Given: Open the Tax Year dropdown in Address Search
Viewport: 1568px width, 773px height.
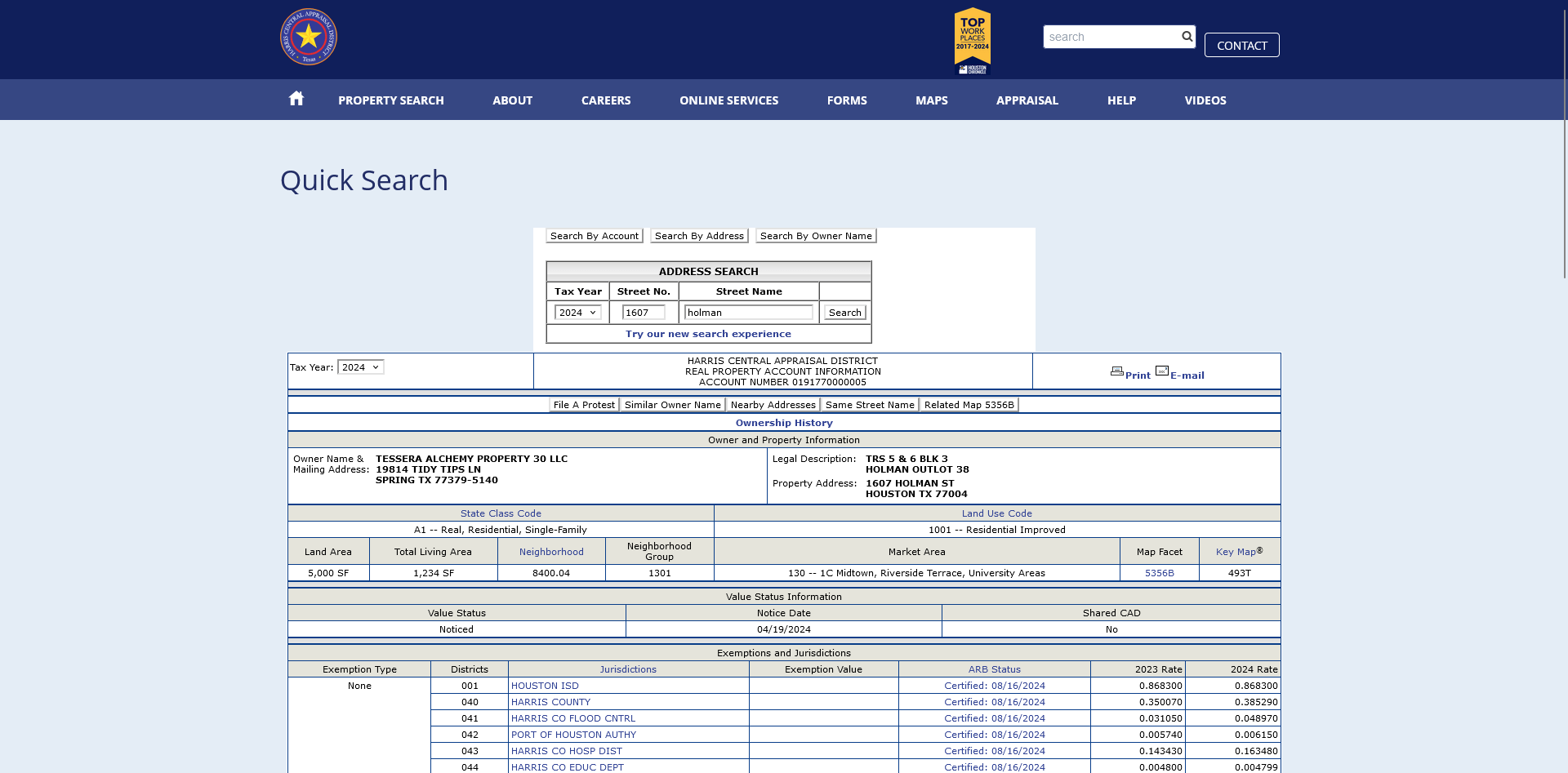Looking at the screenshot, I should point(578,313).
